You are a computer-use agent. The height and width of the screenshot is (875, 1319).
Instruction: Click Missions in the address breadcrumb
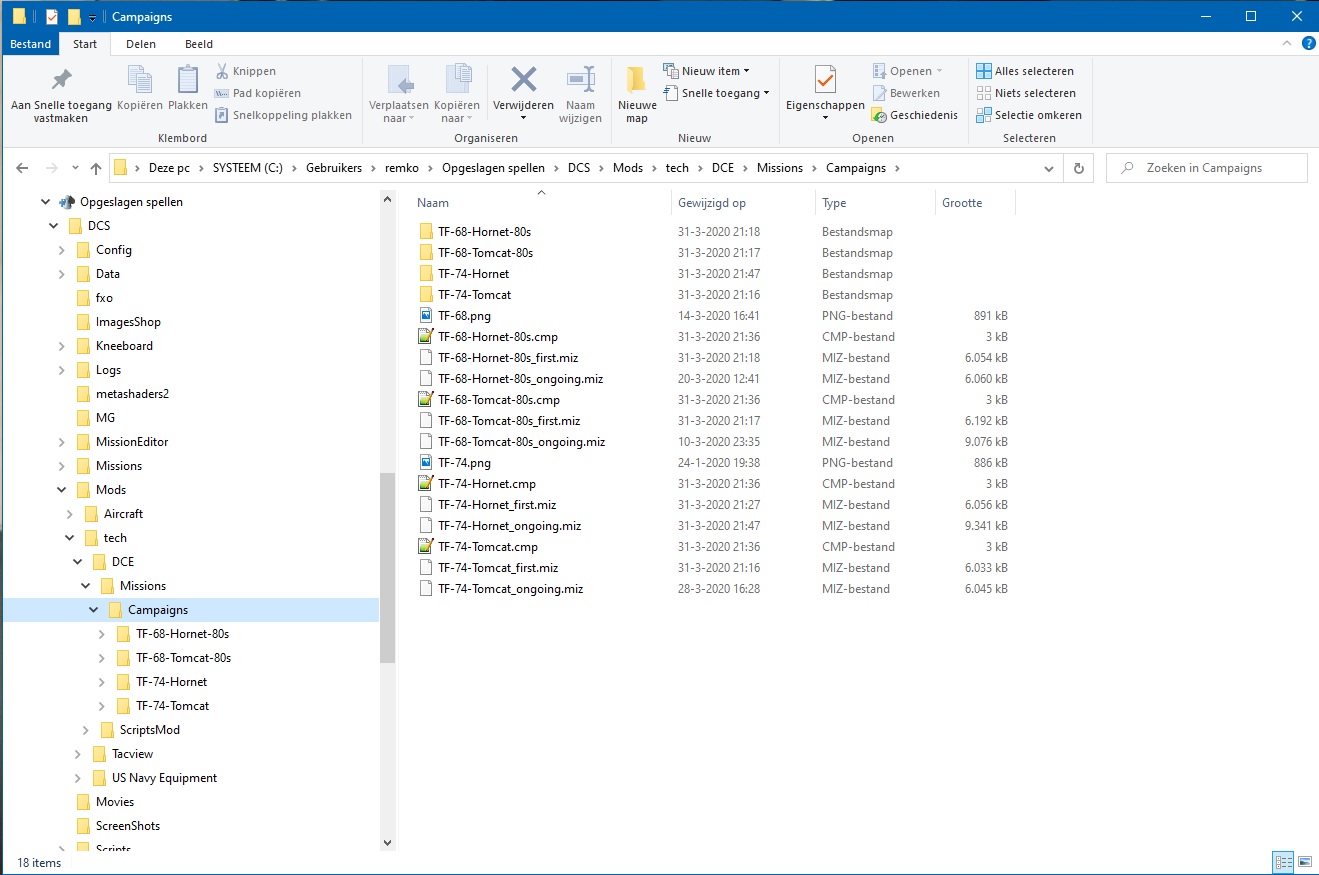pos(780,168)
